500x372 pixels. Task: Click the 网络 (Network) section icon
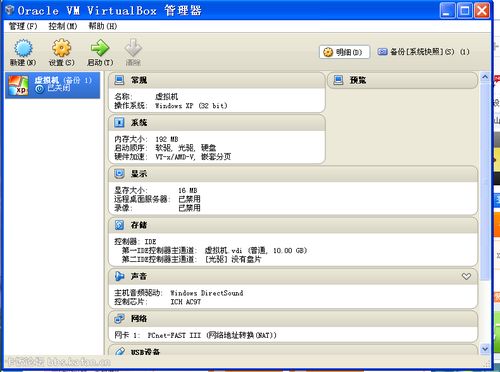119,319
